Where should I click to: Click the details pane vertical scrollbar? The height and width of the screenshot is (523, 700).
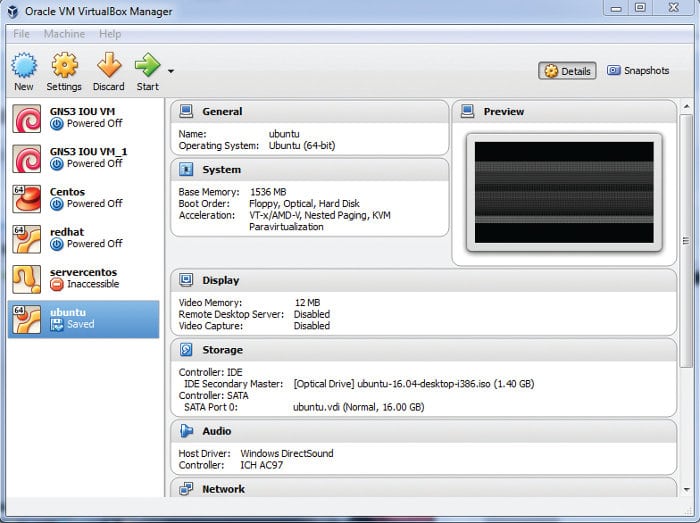[x=686, y=240]
